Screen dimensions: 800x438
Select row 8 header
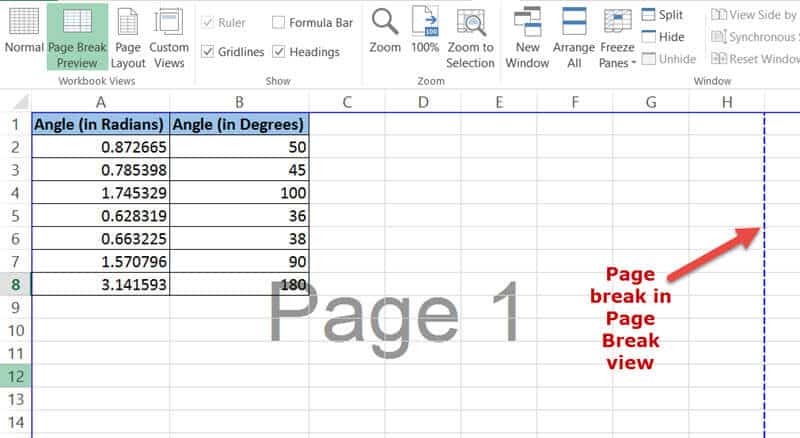click(x=15, y=284)
